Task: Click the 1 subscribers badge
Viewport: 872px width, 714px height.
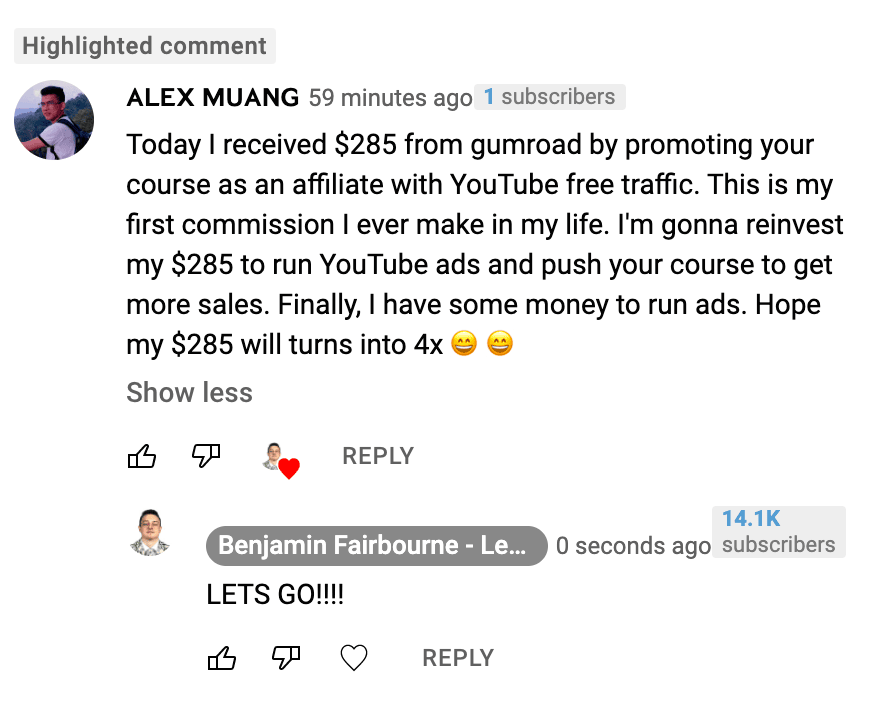Action: [x=549, y=97]
